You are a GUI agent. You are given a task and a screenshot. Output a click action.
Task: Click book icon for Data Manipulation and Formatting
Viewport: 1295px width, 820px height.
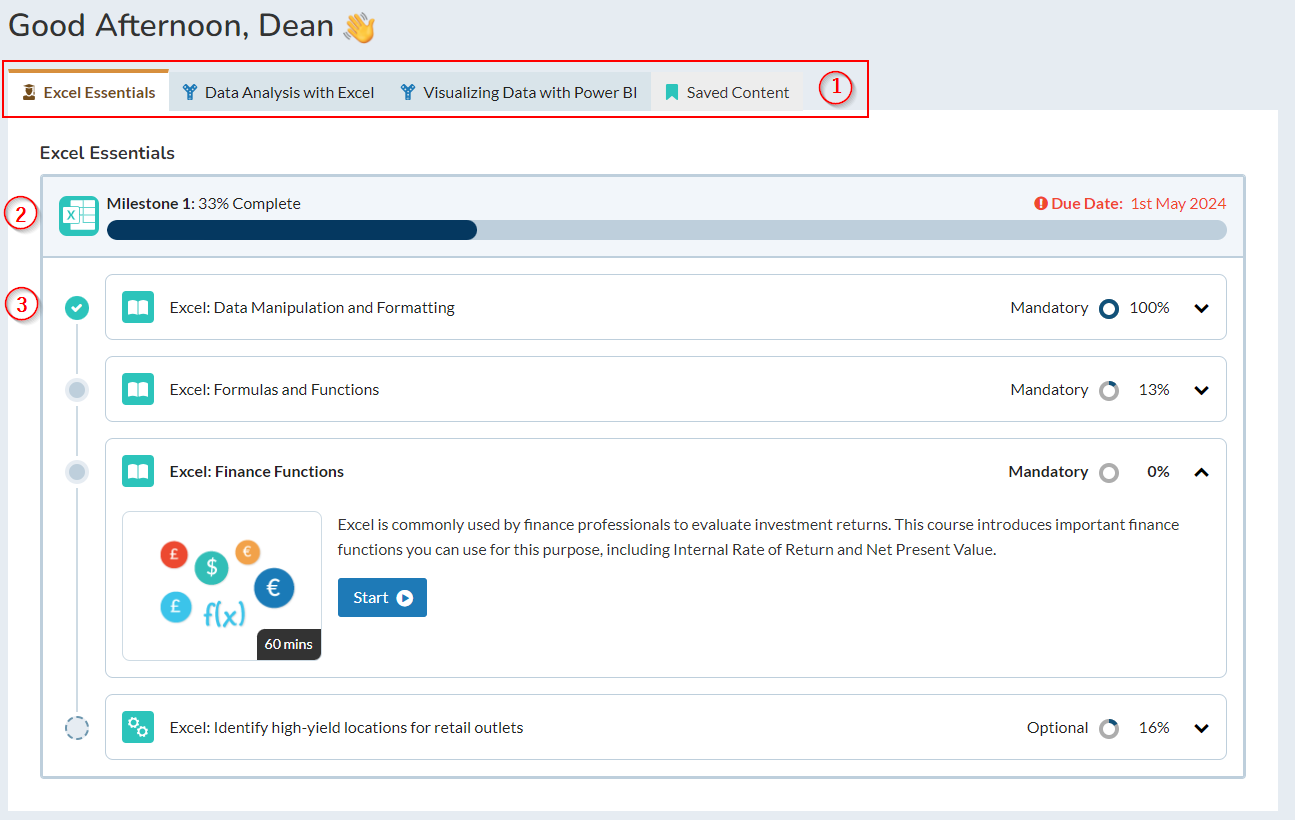coord(138,308)
